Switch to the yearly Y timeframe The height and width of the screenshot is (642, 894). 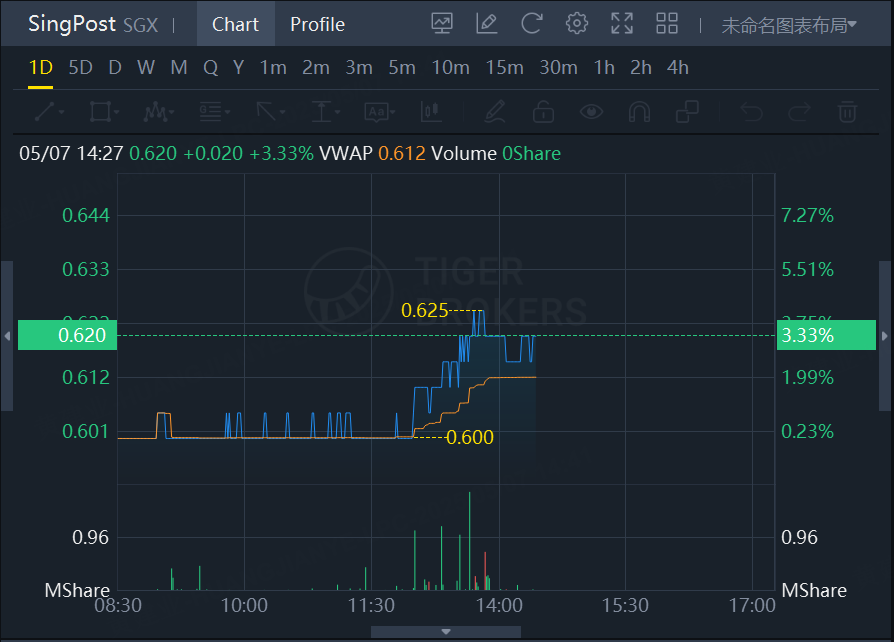[x=238, y=68]
